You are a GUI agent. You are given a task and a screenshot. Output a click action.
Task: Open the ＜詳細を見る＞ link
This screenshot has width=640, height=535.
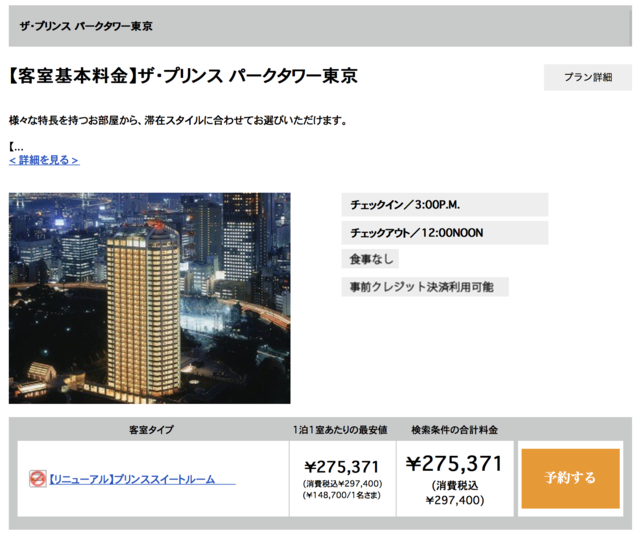[44, 160]
